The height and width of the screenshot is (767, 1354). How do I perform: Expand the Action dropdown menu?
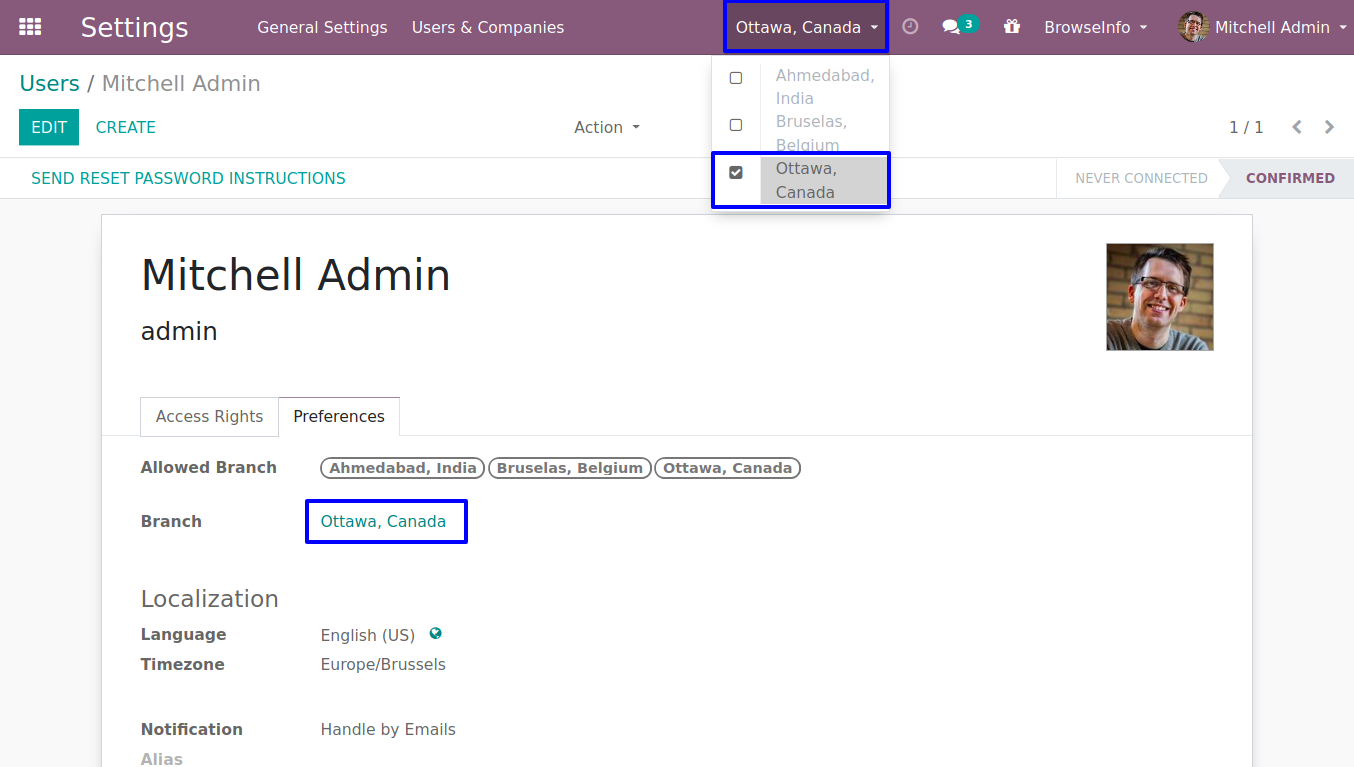pyautogui.click(x=606, y=127)
